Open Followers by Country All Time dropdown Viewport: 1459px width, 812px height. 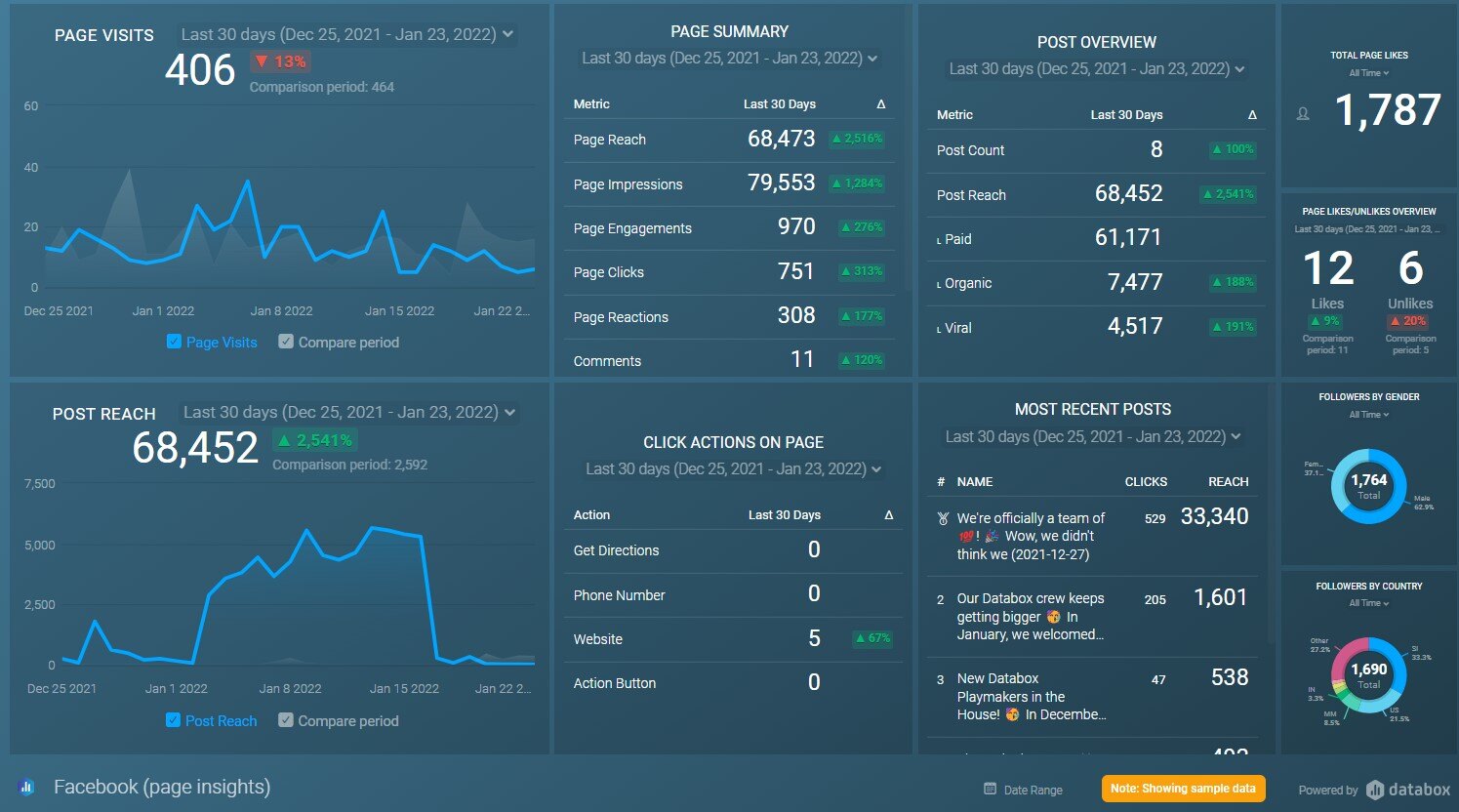pos(1369,603)
